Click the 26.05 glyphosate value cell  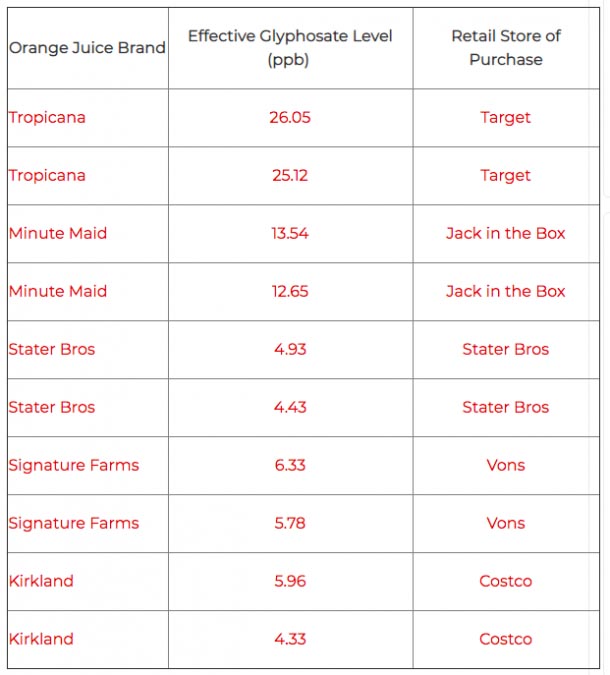point(290,118)
